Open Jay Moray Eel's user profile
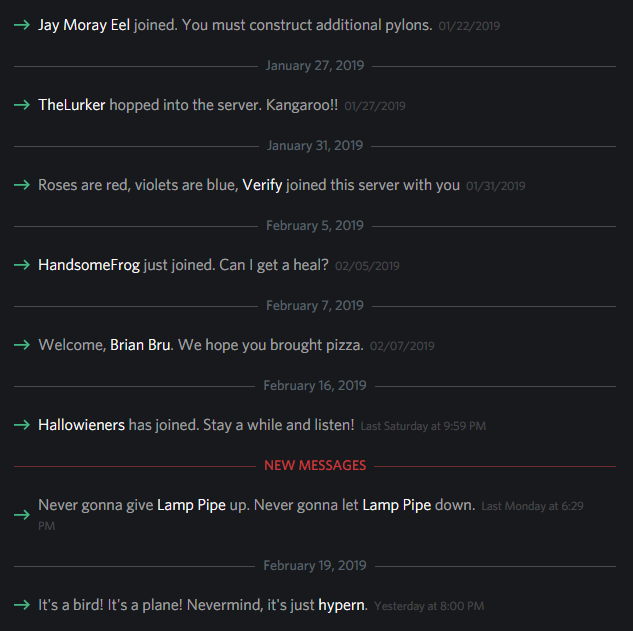This screenshot has width=633, height=631. tap(84, 25)
